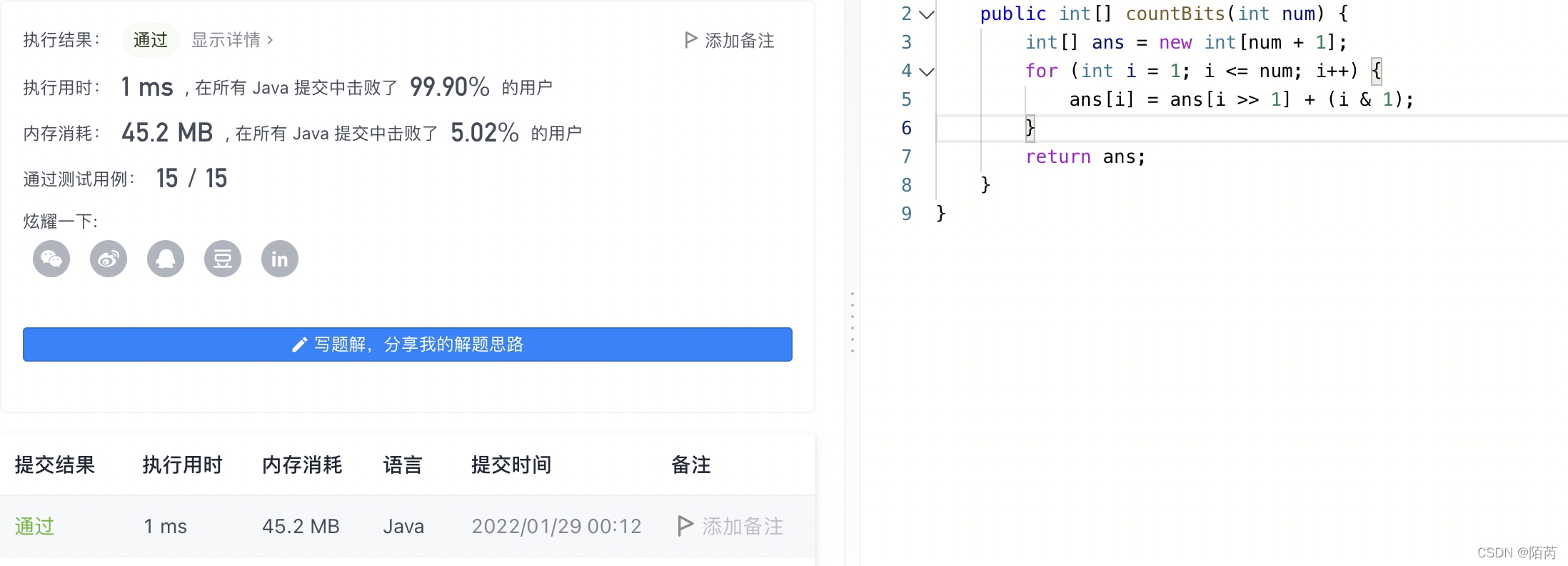Screen dimensions: 1568x566
Task: Place cursor on line 6 closing brace
Action: point(1030,129)
